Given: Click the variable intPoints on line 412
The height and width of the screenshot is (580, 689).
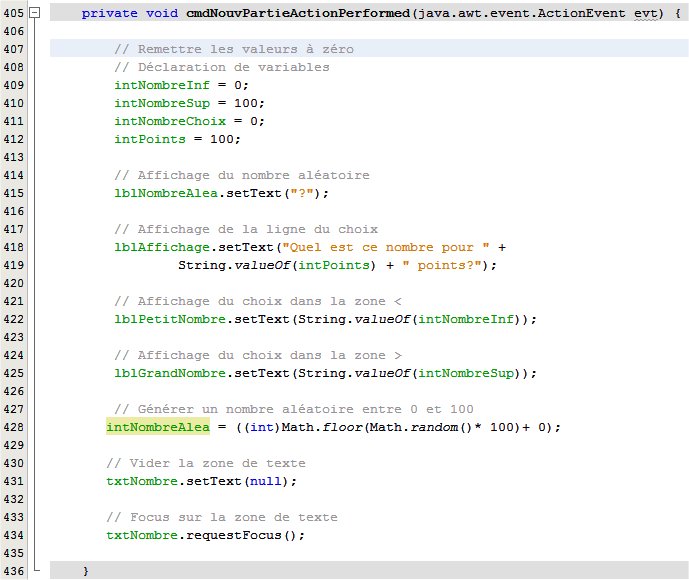Looking at the screenshot, I should (150, 139).
